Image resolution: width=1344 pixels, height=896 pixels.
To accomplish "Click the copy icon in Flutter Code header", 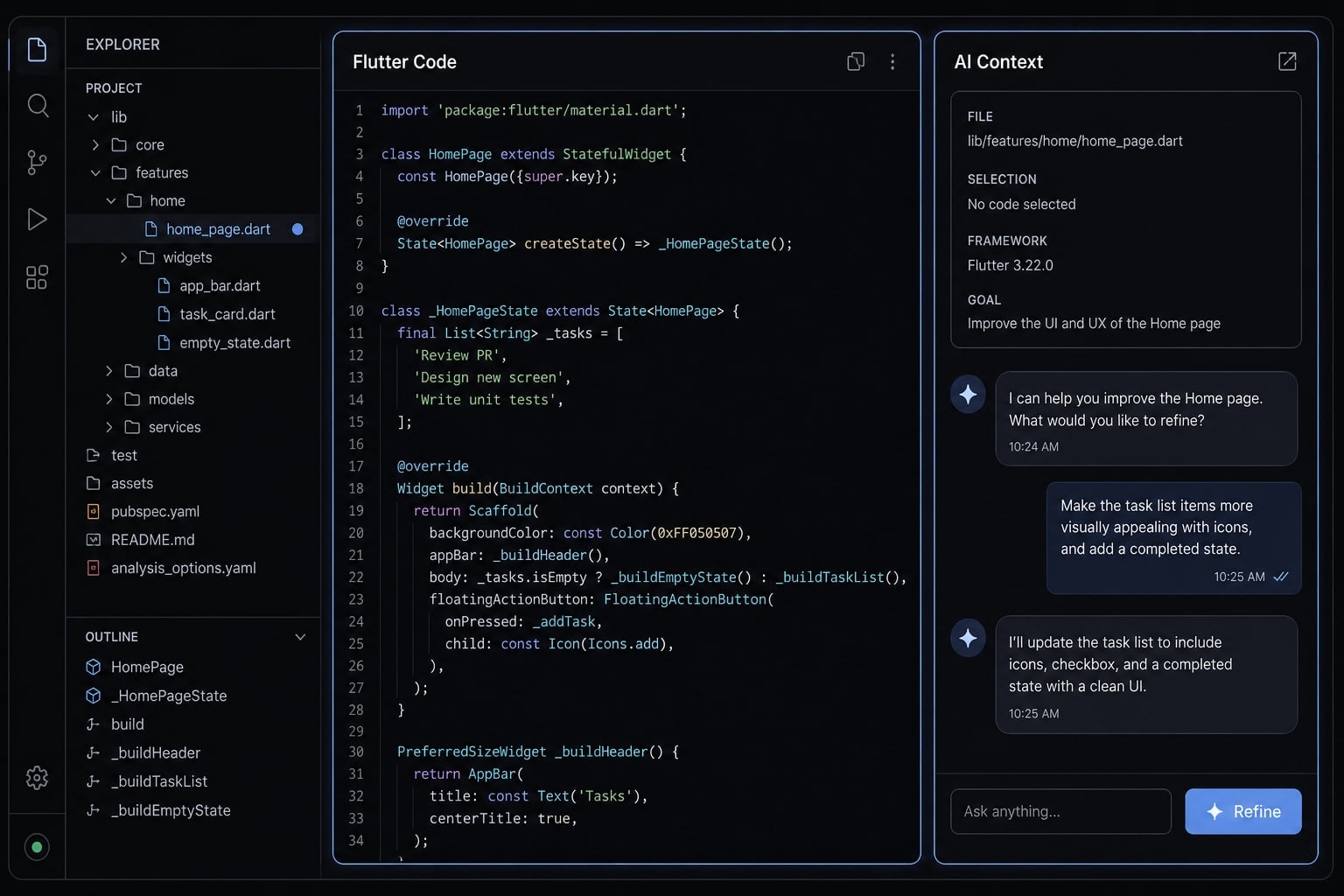I will point(856,61).
